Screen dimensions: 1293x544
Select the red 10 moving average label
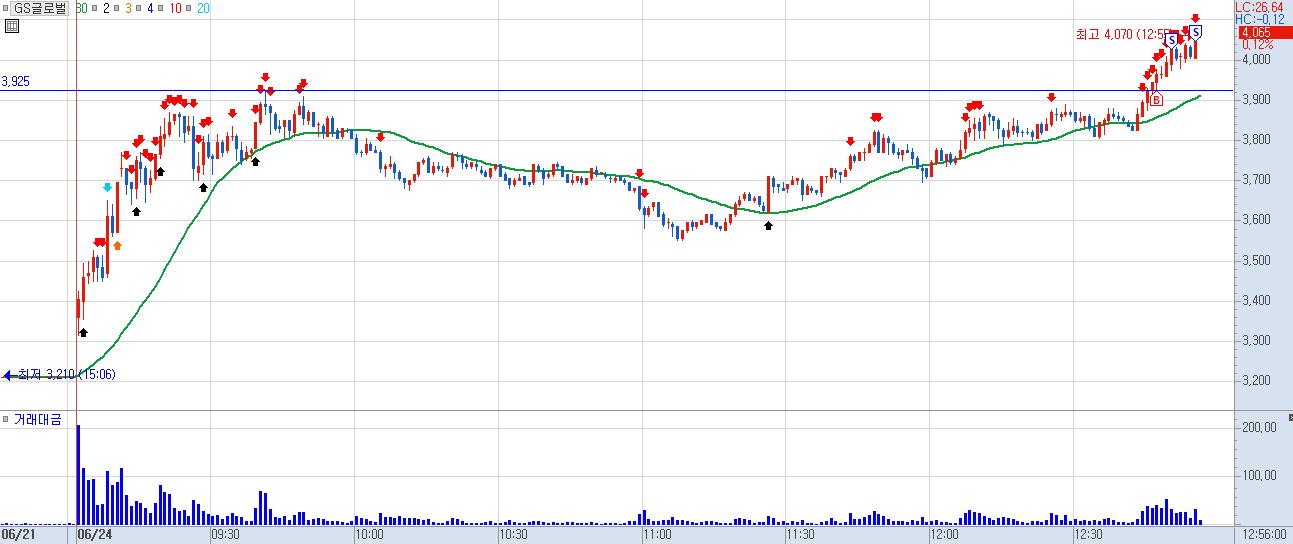pyautogui.click(x=175, y=8)
